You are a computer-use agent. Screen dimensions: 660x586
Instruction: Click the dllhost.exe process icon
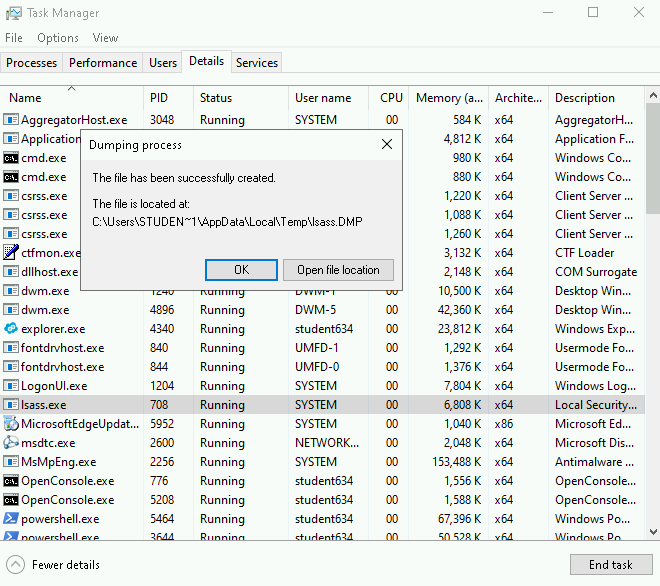(x=11, y=272)
